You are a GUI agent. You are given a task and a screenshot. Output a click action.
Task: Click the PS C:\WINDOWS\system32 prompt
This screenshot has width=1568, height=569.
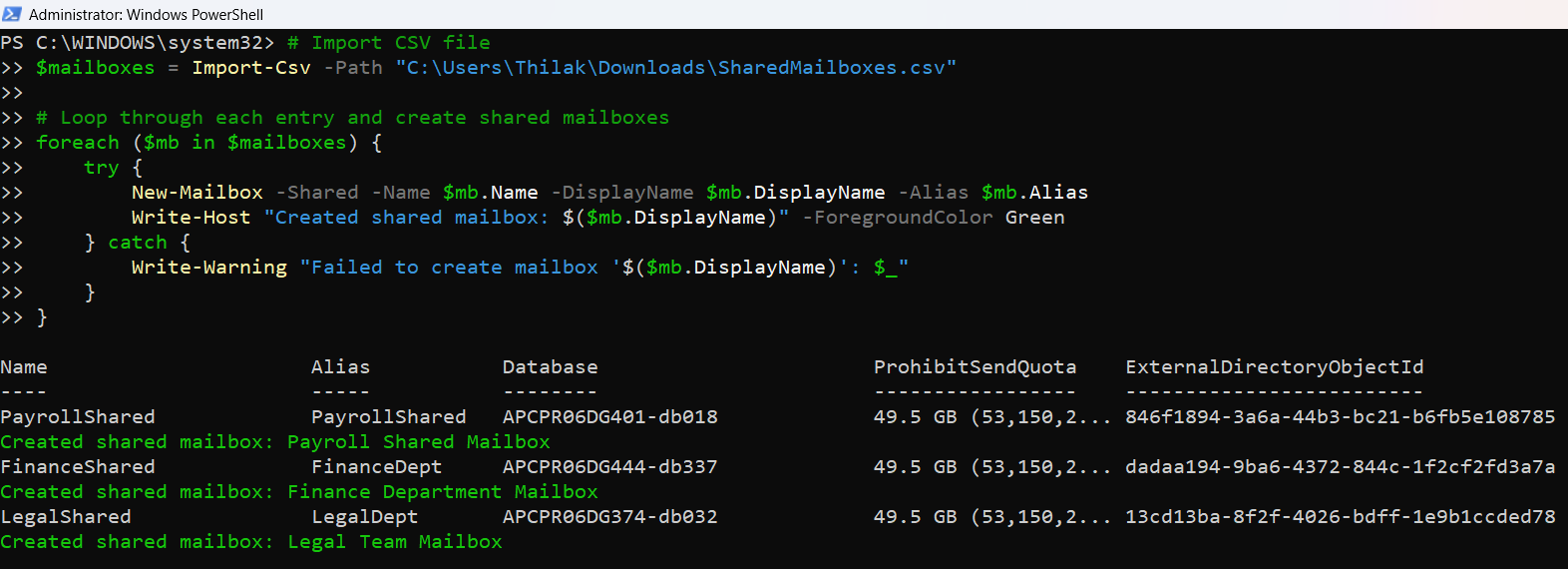click(137, 43)
